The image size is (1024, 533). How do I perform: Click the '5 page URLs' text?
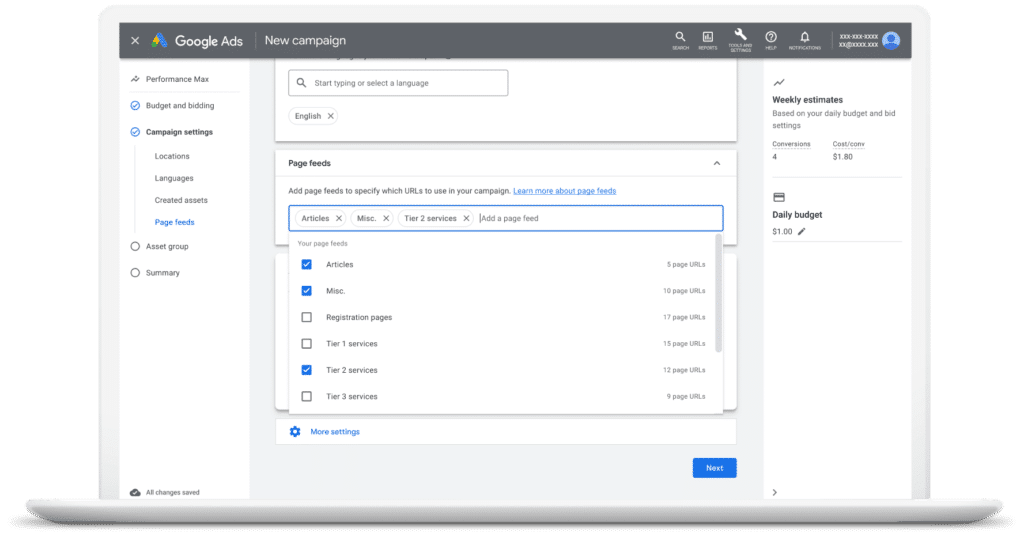coord(686,265)
